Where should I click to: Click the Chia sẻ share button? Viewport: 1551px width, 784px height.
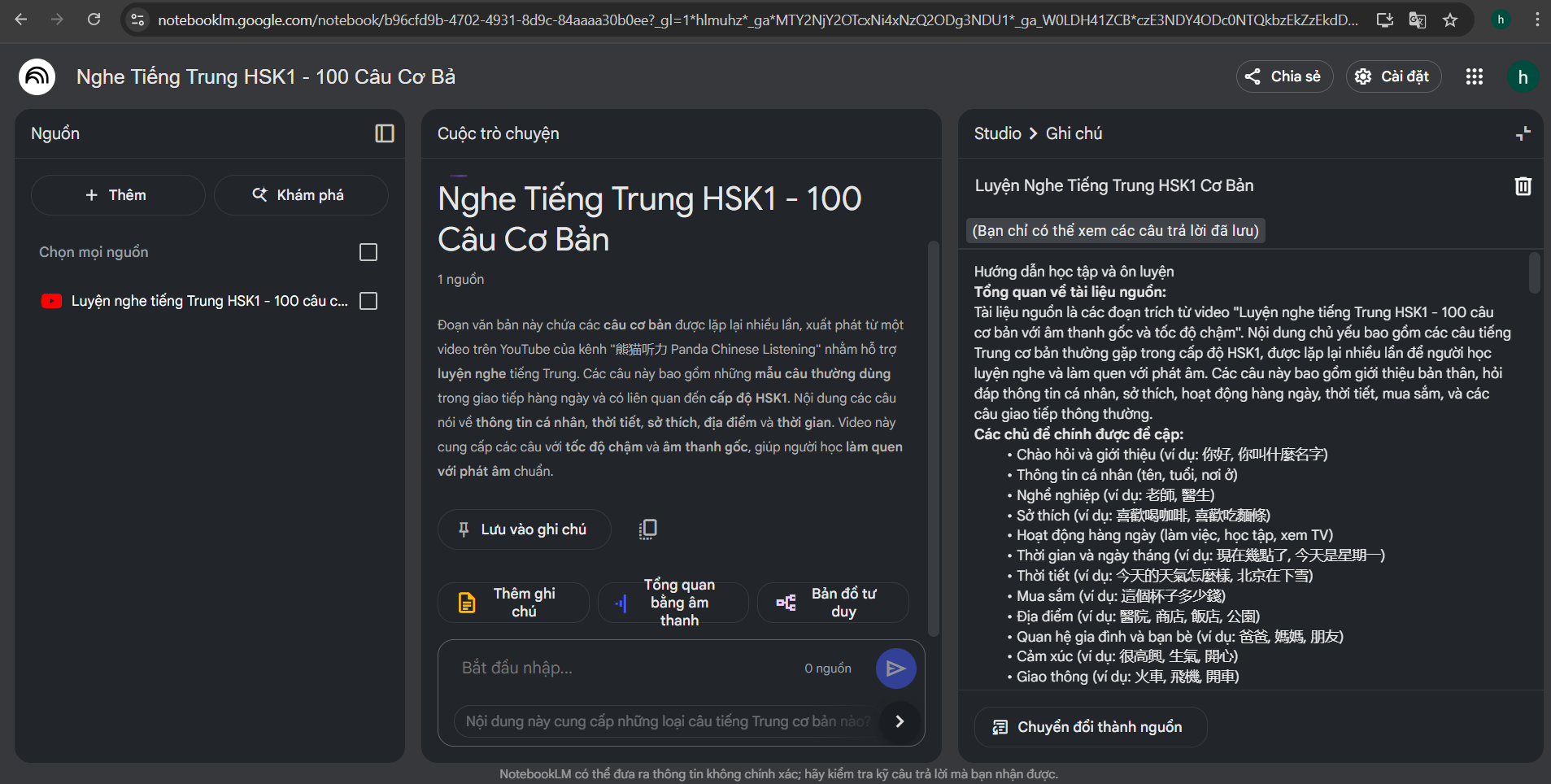pos(1284,76)
